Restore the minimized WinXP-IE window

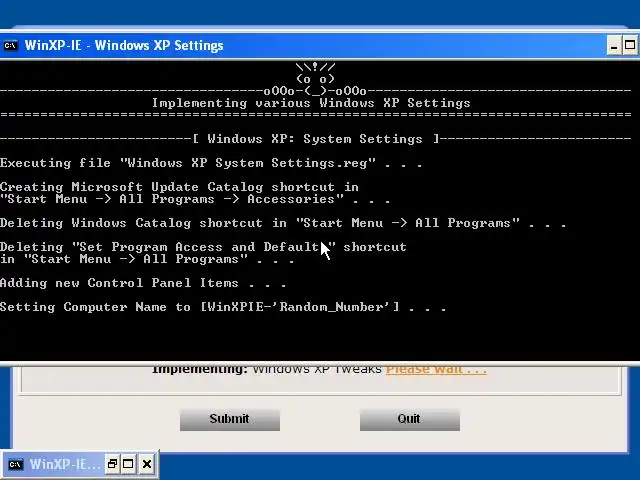point(112,464)
